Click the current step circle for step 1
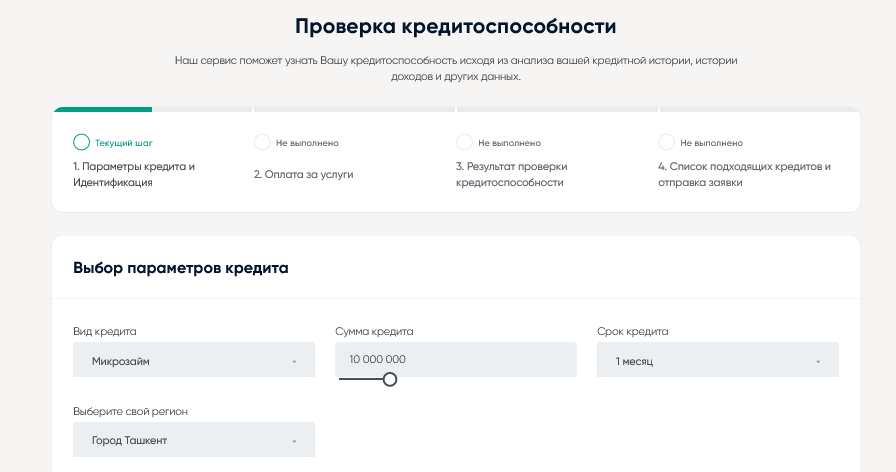Screen dimensions: 896x472 pos(81,142)
